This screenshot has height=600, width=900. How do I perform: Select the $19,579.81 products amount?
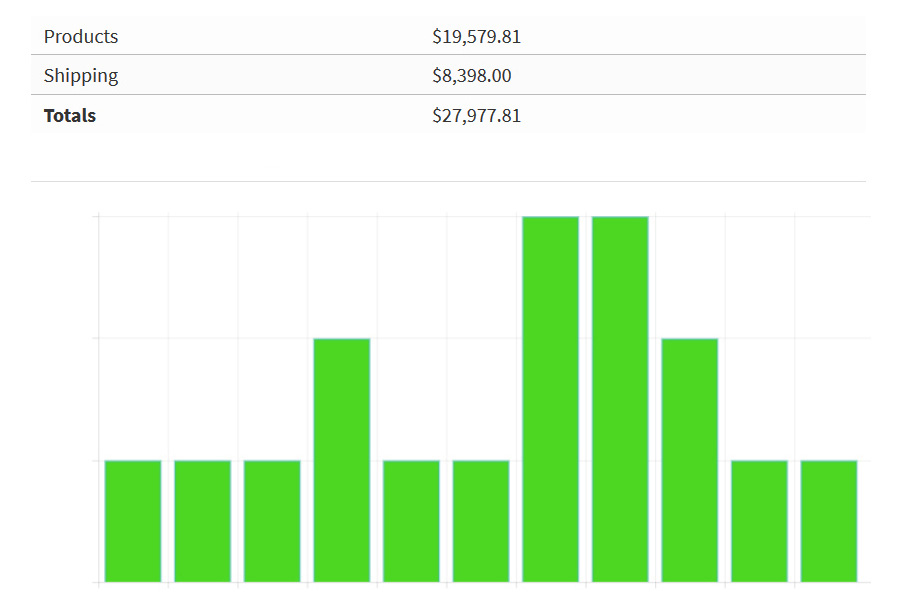tap(476, 37)
